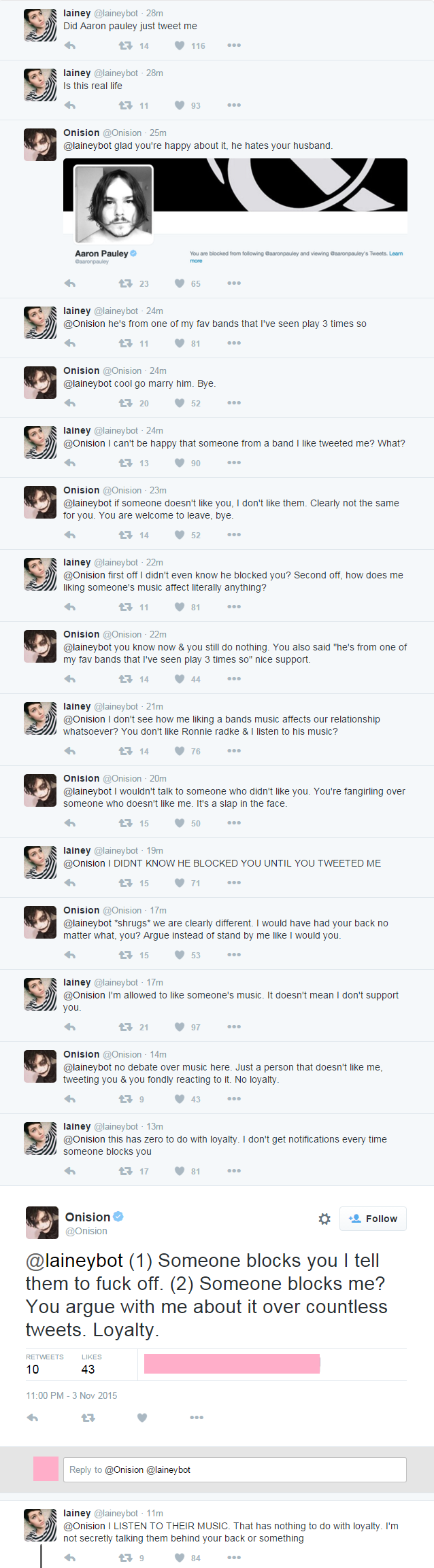Follow the Onision account
Screen dimensions: 434x1568
click(x=373, y=1219)
